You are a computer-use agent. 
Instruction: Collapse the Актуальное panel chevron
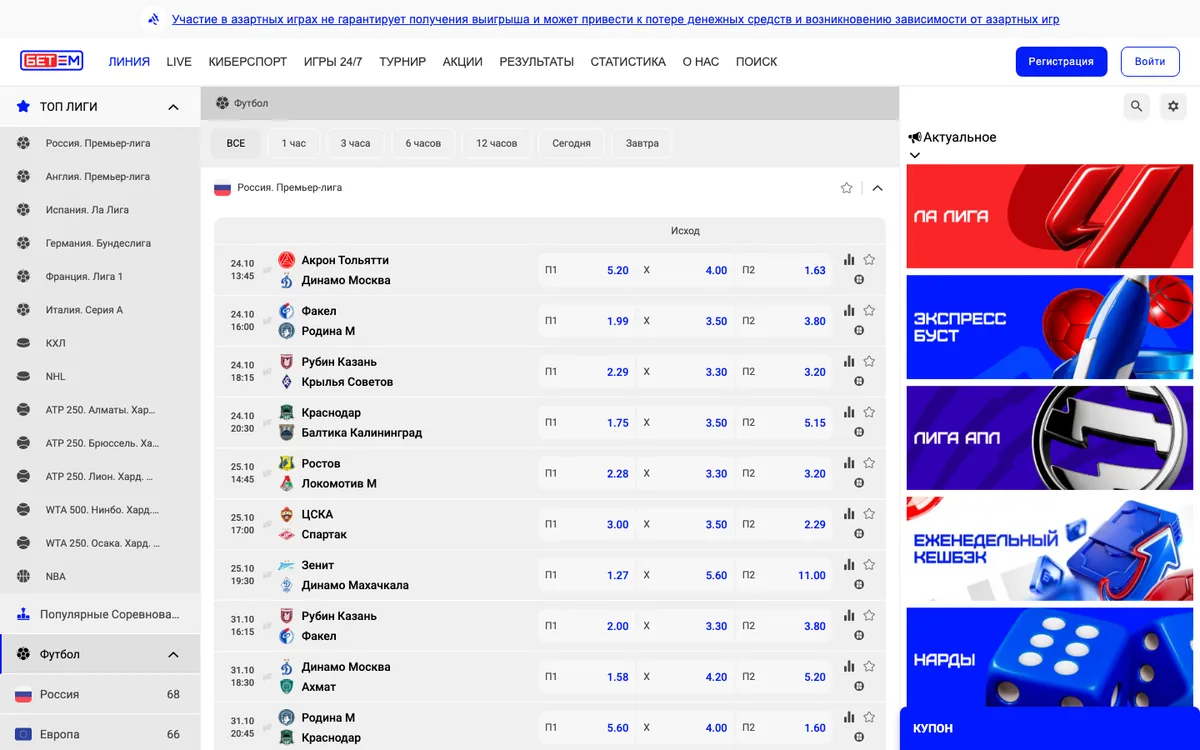point(914,155)
